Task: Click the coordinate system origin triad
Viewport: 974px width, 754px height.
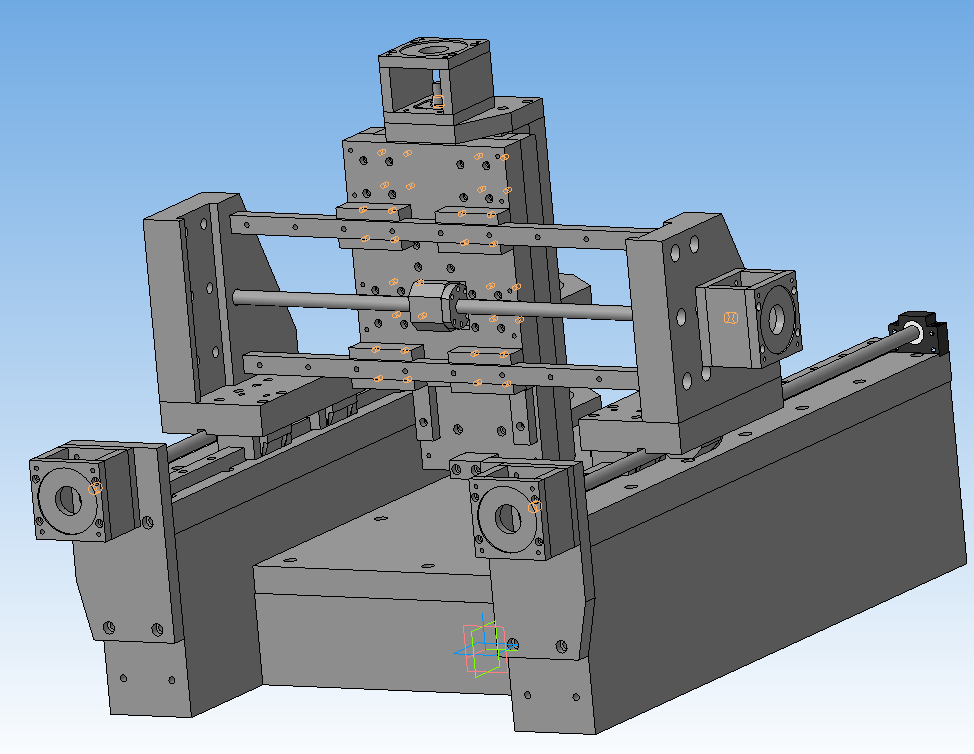Action: click(486, 646)
